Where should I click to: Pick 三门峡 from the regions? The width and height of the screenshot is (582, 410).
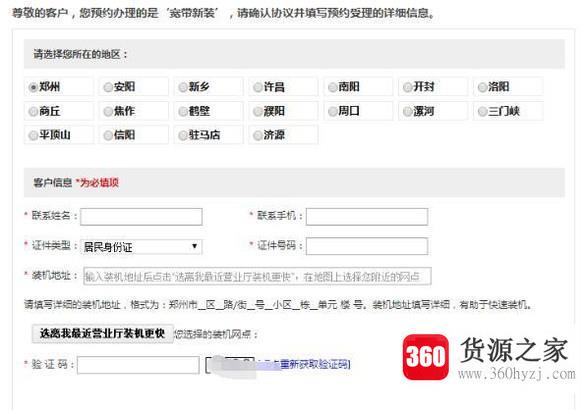(x=482, y=111)
